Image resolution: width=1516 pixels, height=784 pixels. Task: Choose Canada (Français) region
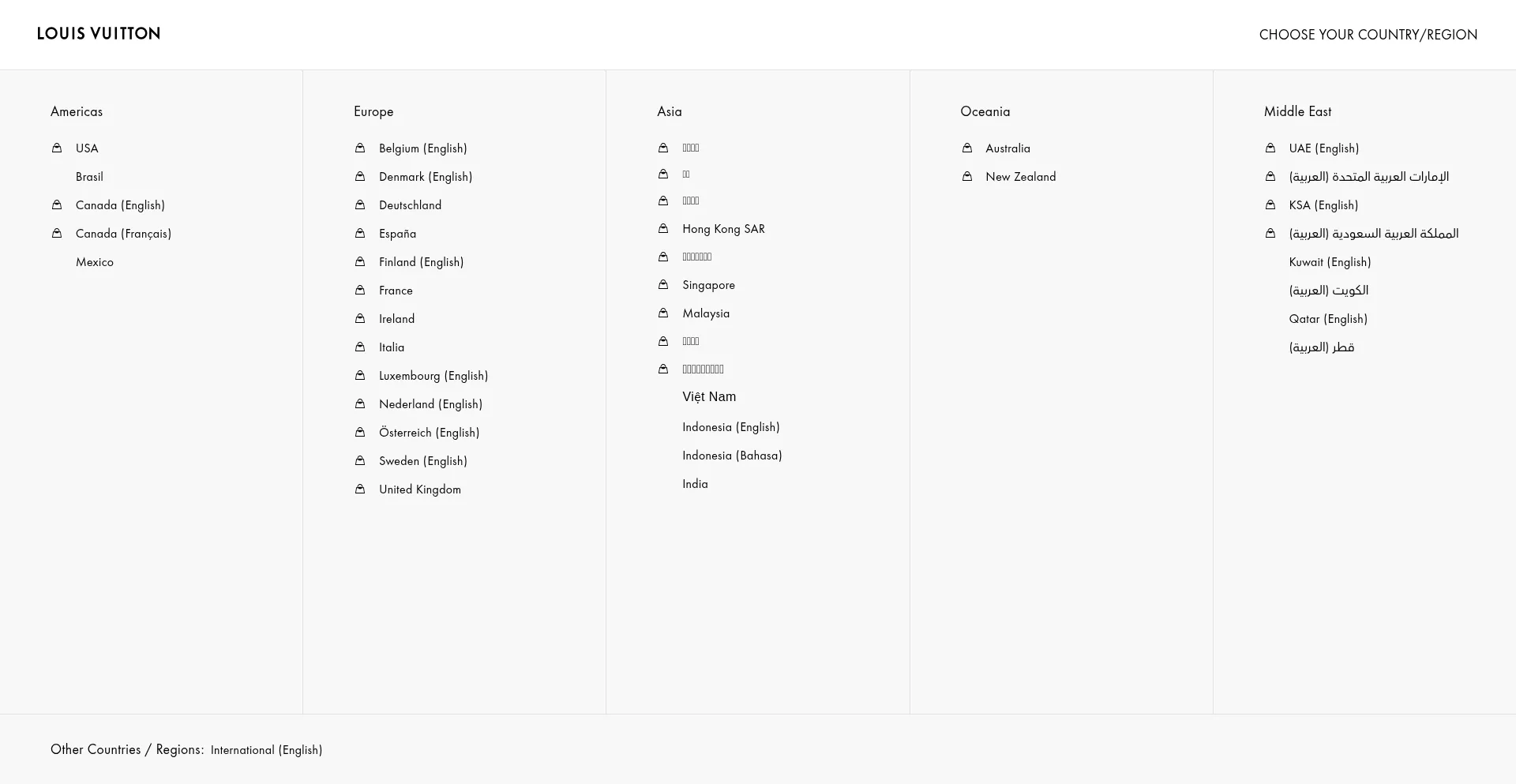(x=123, y=234)
